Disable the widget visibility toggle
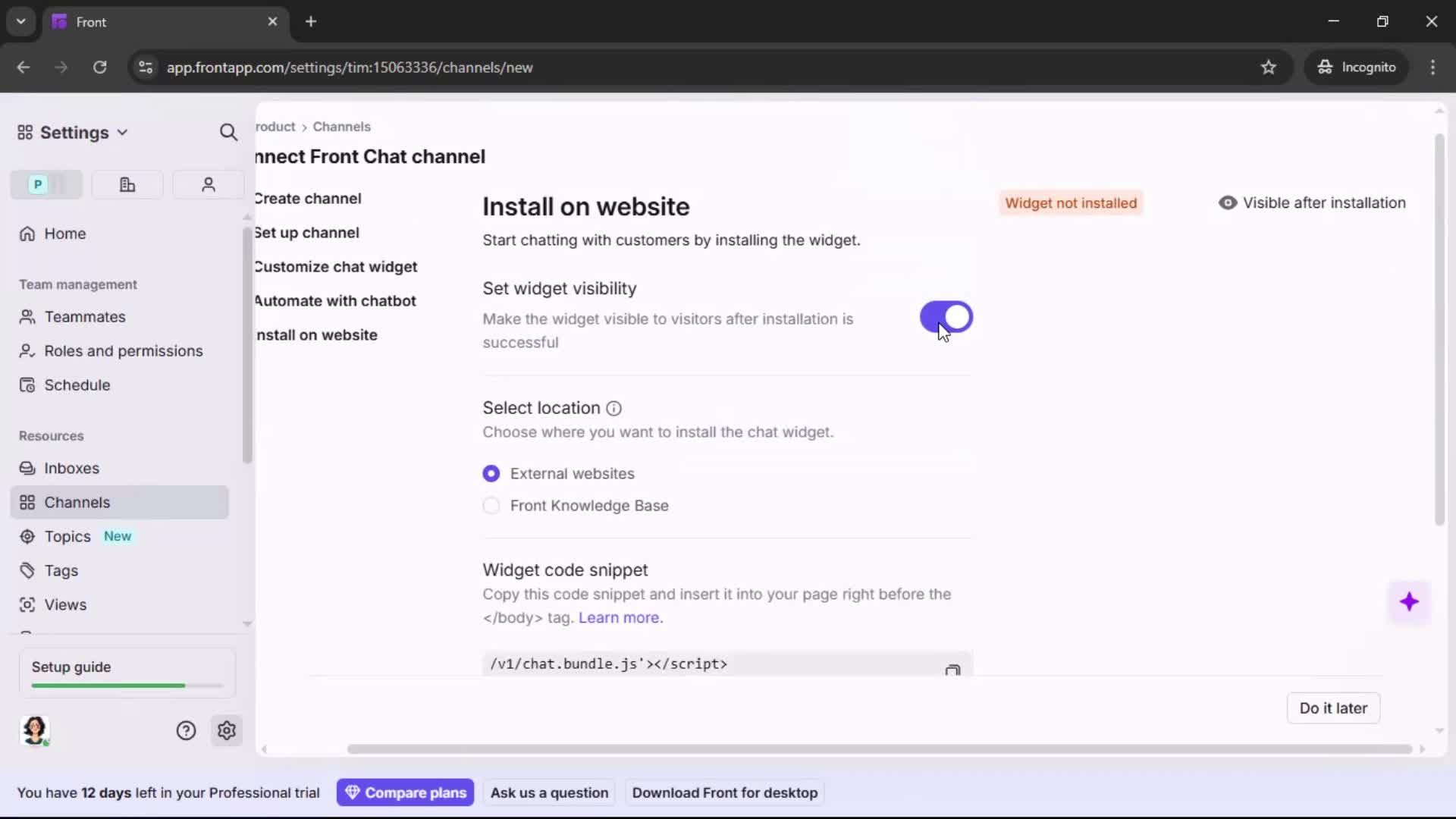 (946, 317)
